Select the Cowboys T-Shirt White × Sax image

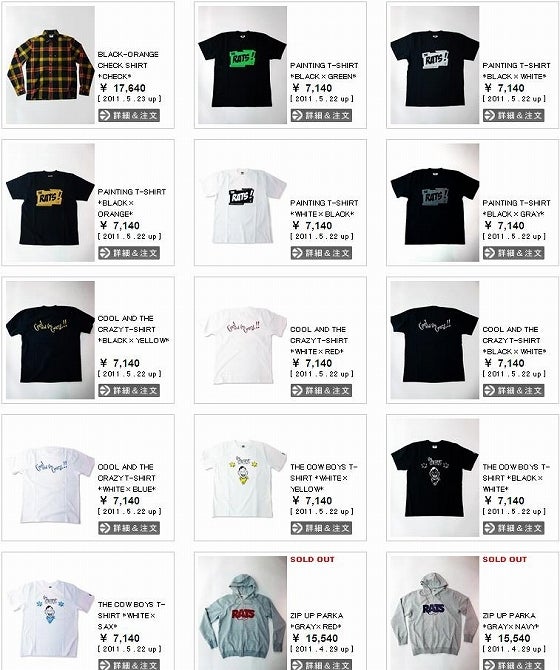[50, 613]
